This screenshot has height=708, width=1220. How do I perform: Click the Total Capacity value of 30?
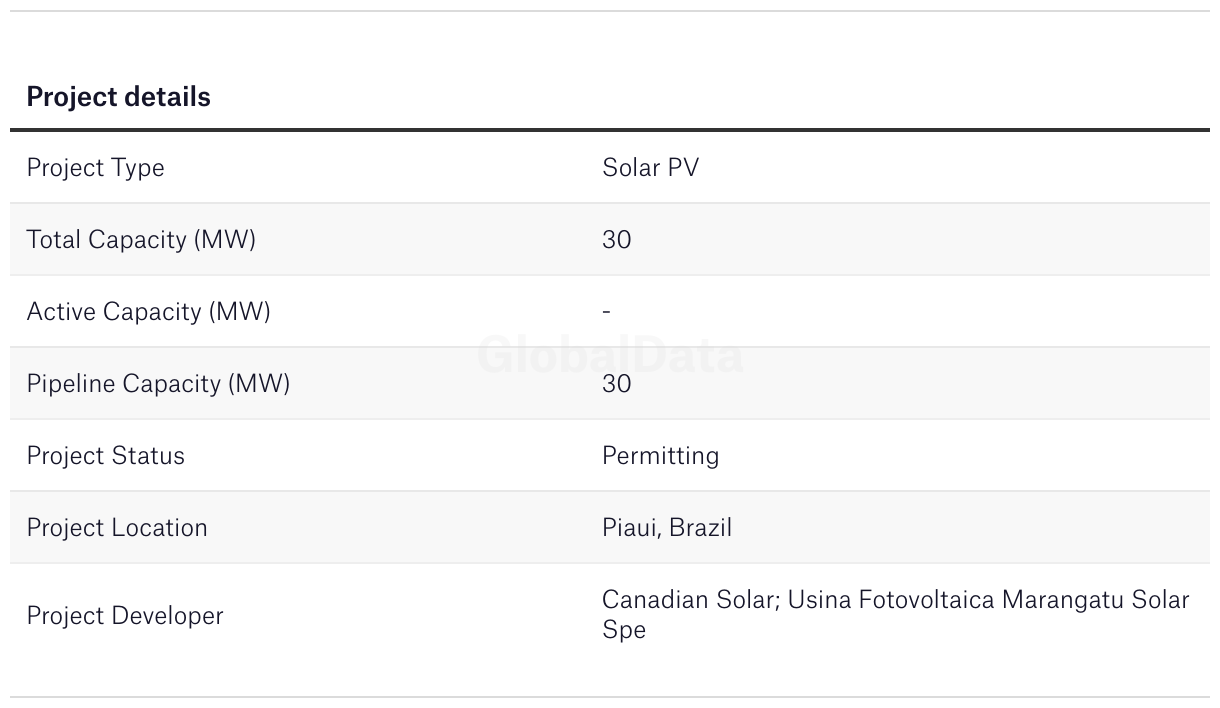point(616,240)
